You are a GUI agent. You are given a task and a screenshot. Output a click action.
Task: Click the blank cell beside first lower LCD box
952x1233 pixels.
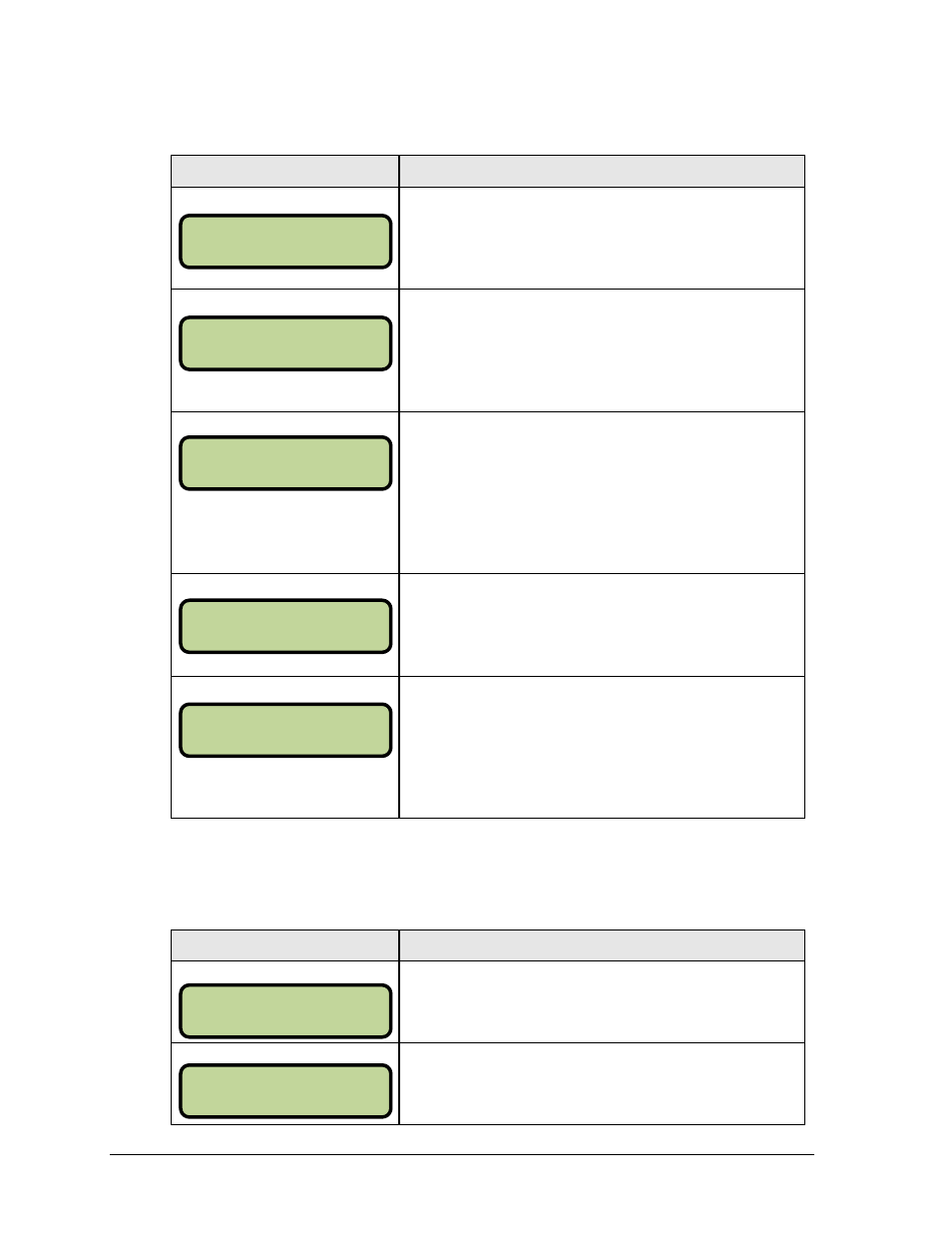coord(602,1002)
